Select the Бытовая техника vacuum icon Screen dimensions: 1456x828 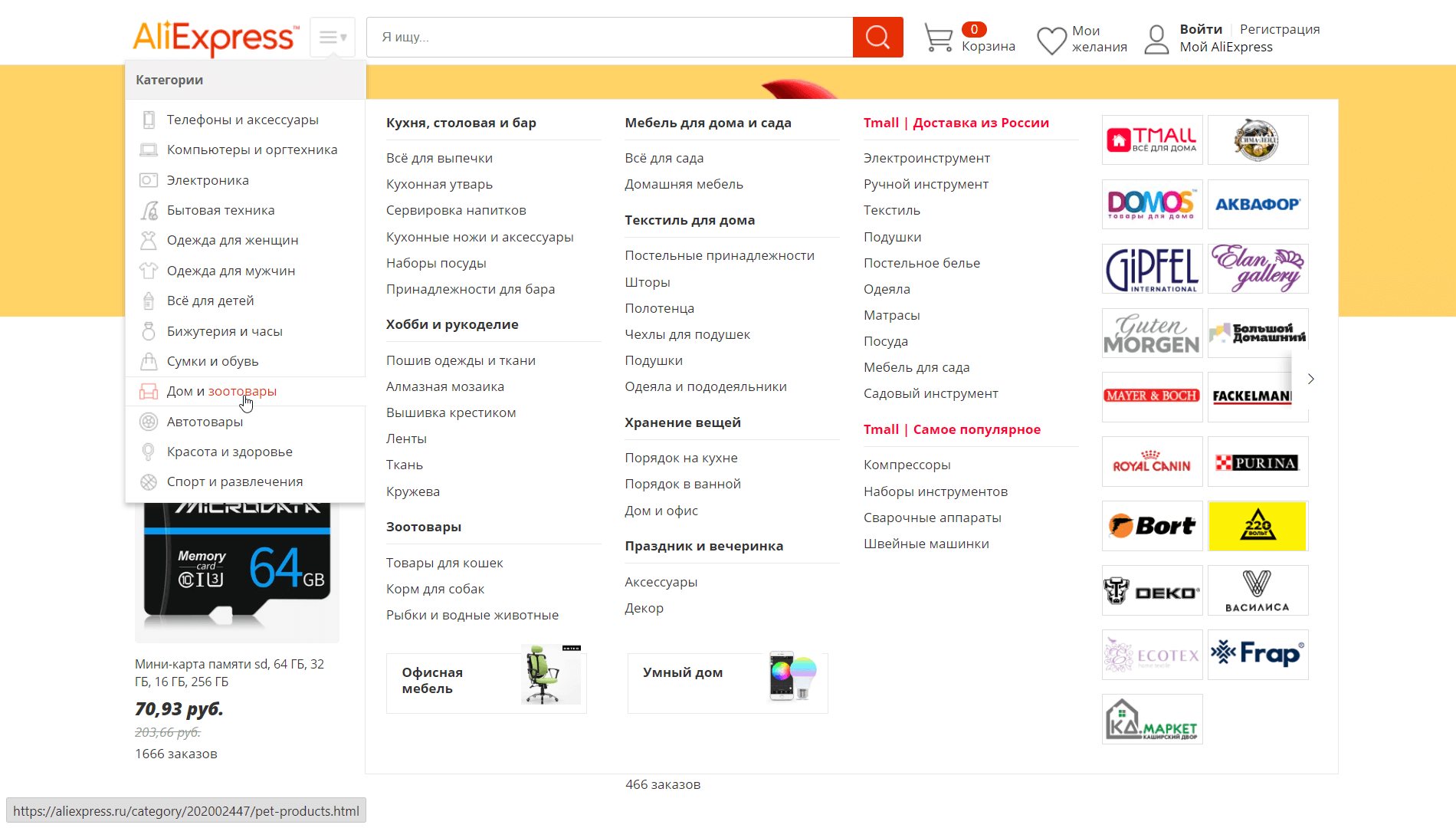pos(149,210)
